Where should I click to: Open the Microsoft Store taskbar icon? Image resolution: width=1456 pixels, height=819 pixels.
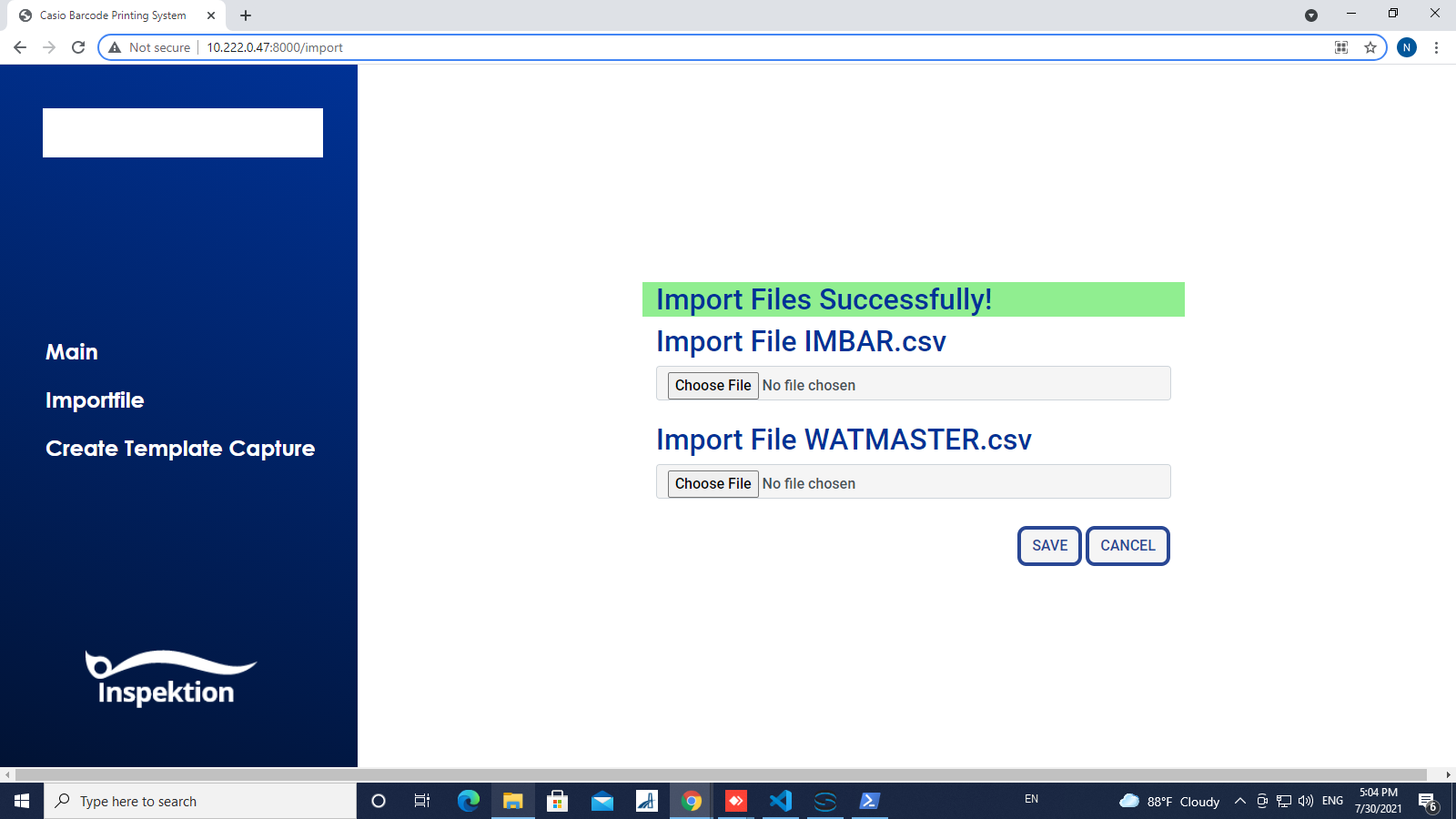pos(557,801)
